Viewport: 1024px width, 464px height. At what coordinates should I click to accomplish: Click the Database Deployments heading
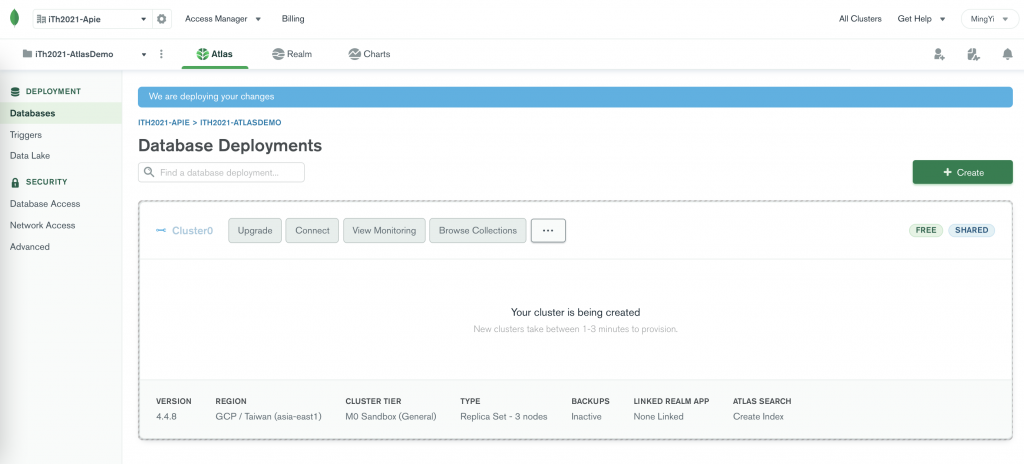230,145
